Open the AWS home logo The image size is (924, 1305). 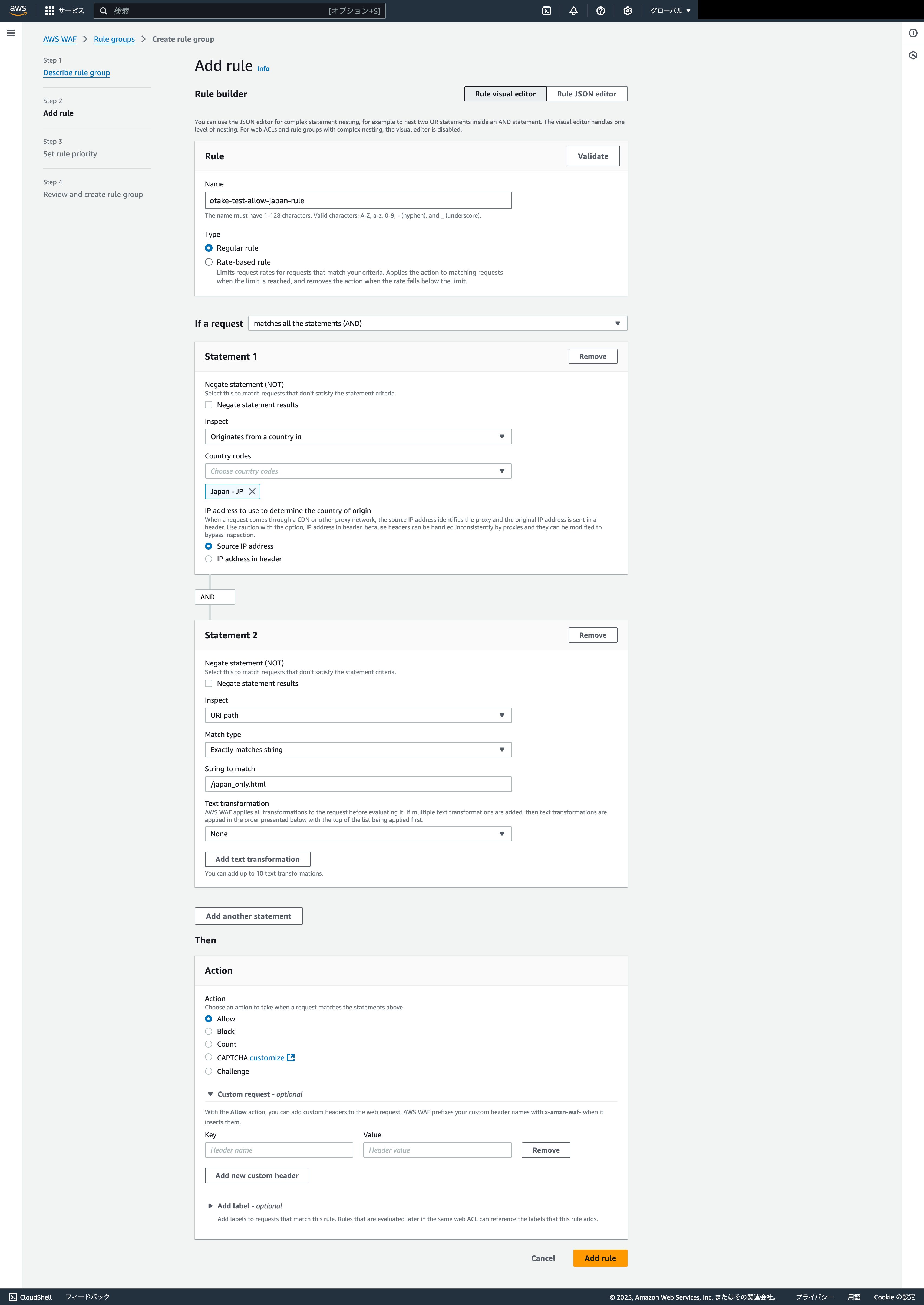(x=18, y=10)
